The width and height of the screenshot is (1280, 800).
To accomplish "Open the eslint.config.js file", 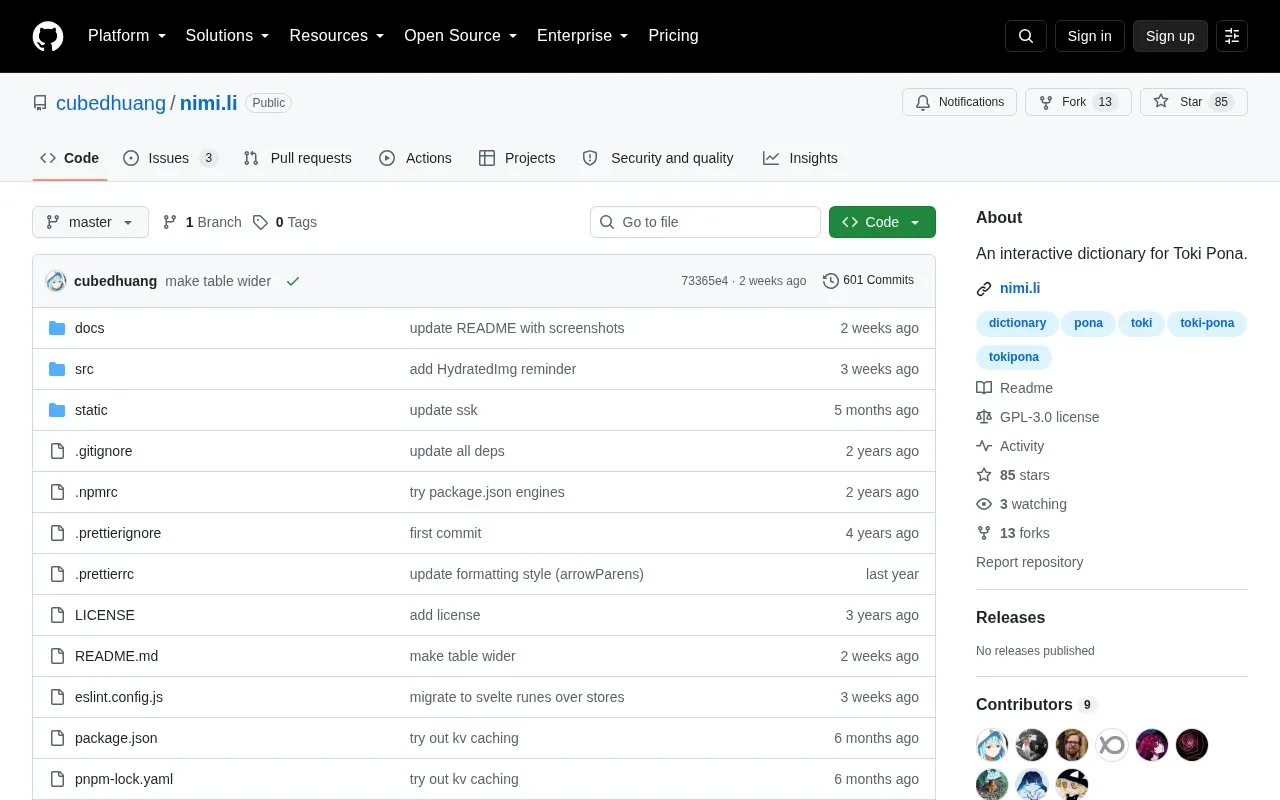I will (119, 697).
